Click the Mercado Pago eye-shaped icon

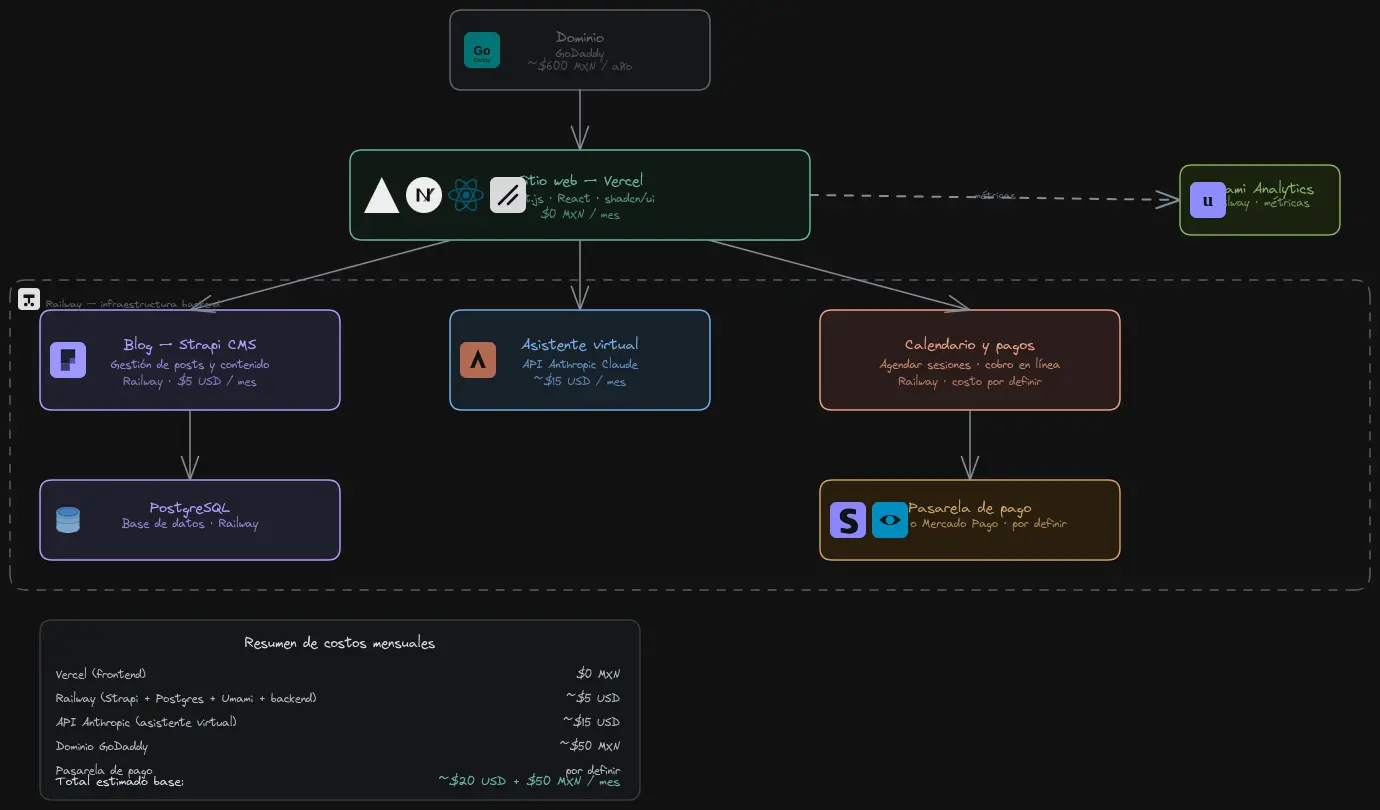pyautogui.click(x=890, y=520)
